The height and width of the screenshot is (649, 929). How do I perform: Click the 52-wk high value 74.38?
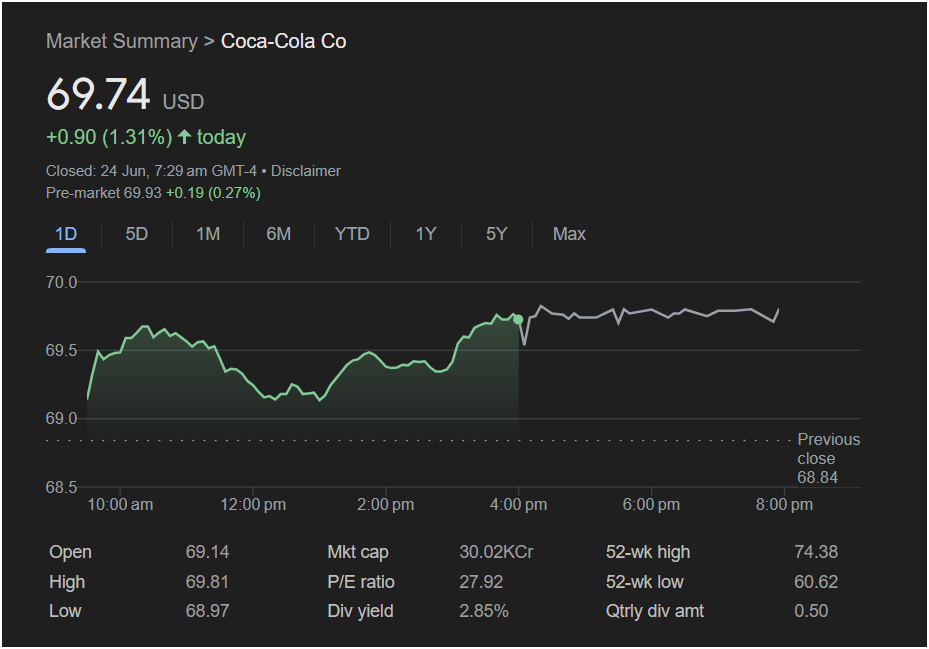(815, 552)
